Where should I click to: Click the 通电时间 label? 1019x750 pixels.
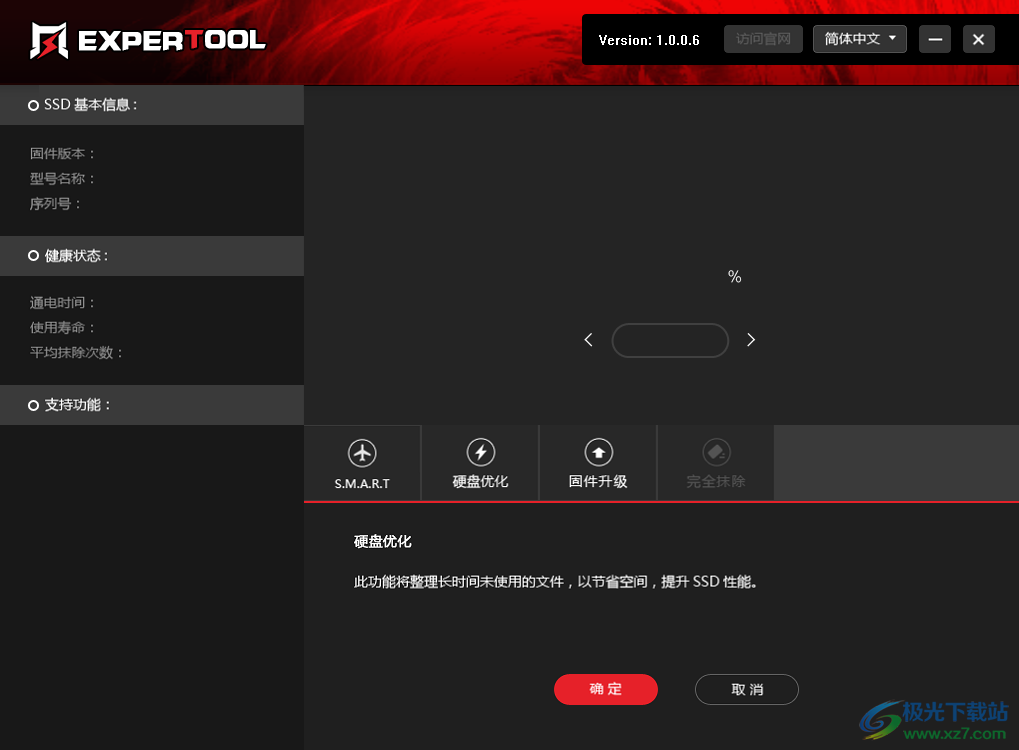click(62, 303)
